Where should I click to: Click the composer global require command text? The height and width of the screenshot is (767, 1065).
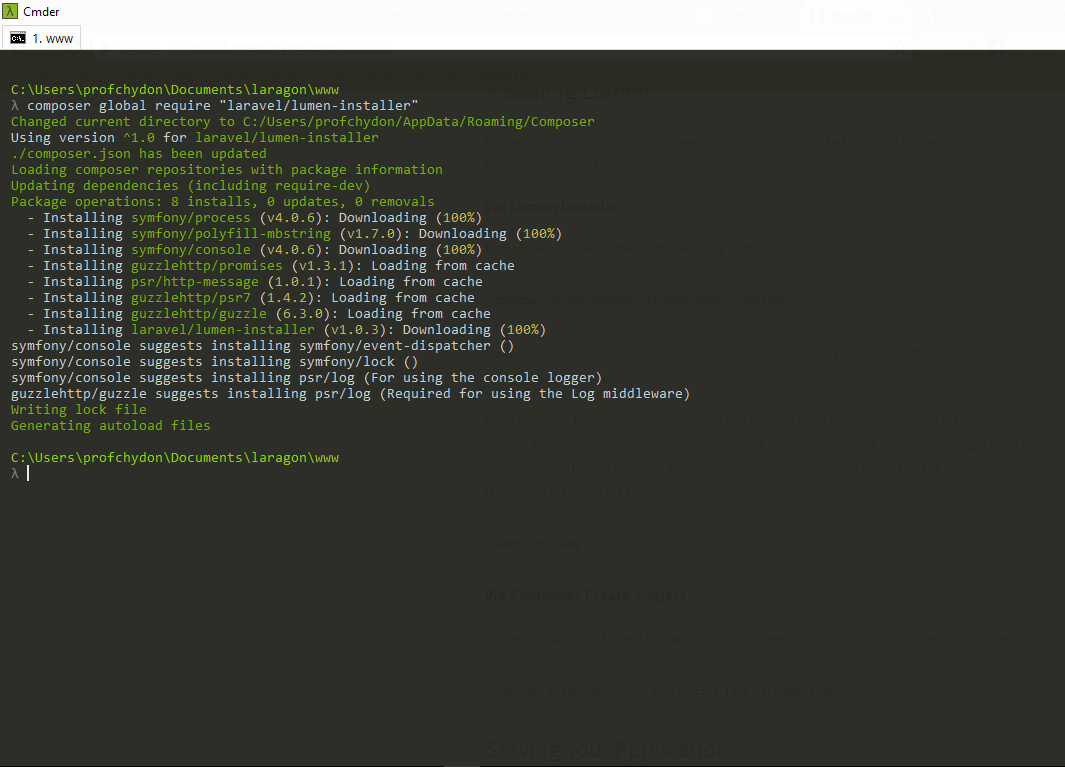pos(223,105)
